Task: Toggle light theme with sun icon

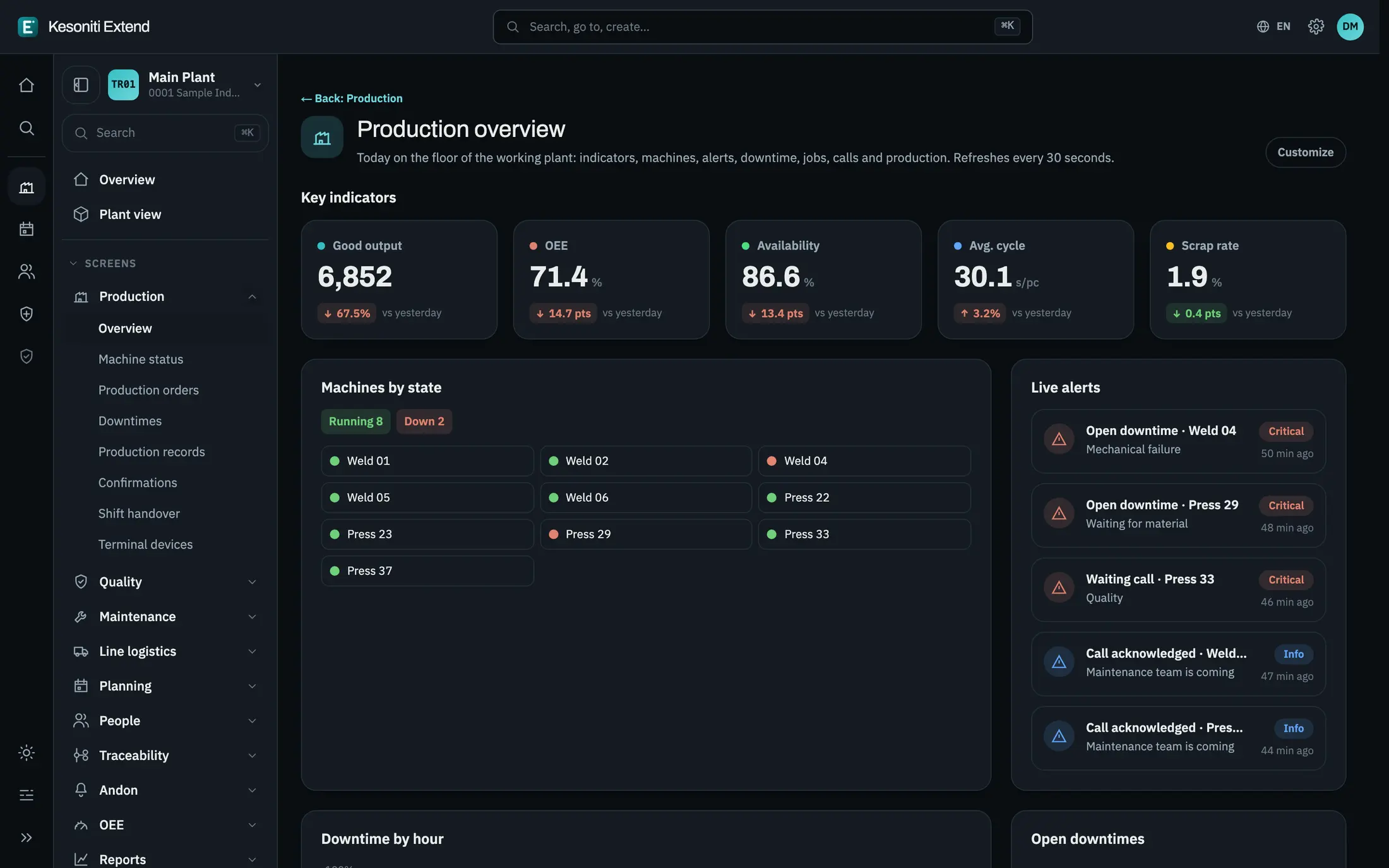Action: click(27, 752)
